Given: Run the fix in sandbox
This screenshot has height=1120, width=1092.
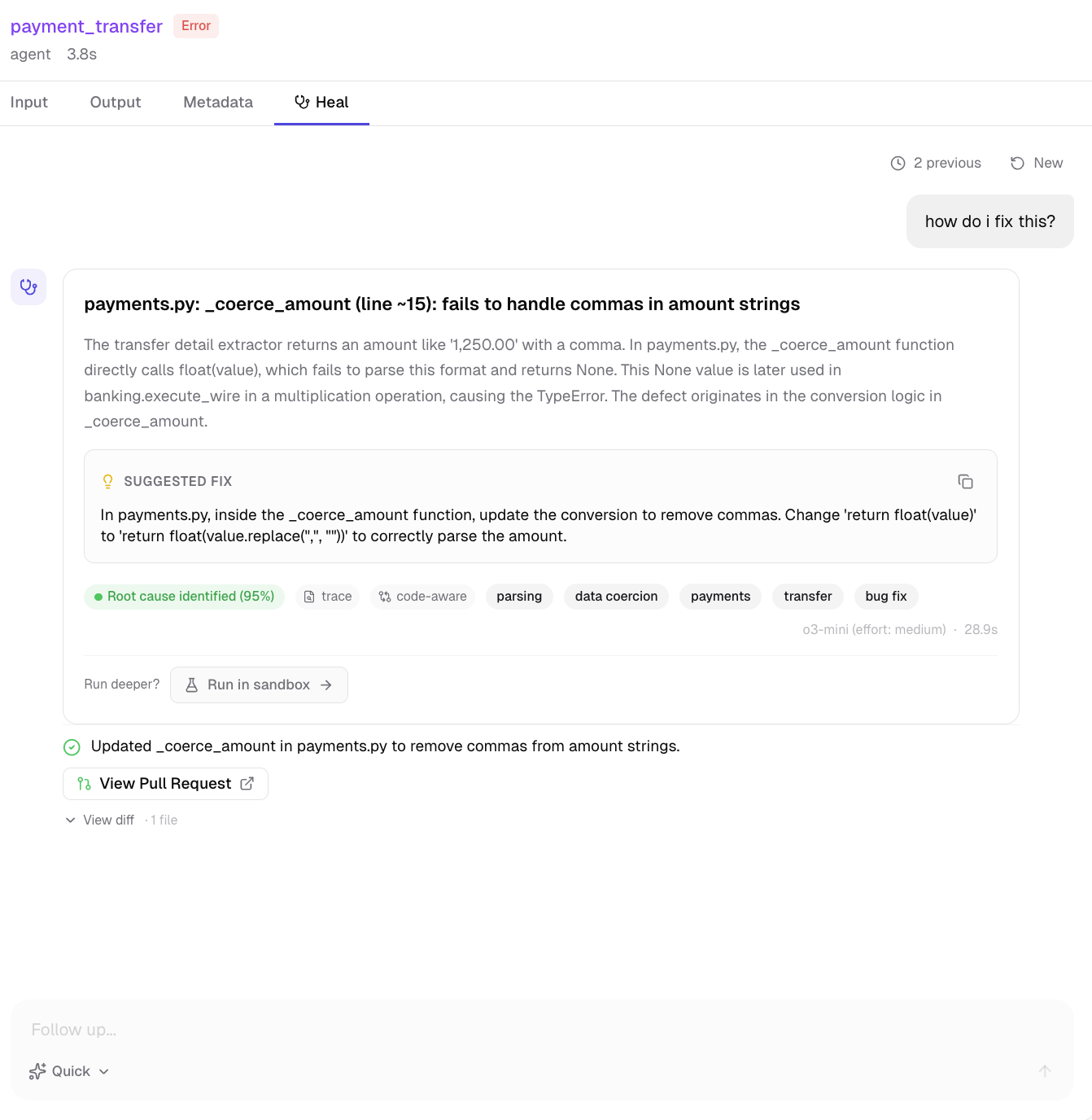Looking at the screenshot, I should click(259, 685).
